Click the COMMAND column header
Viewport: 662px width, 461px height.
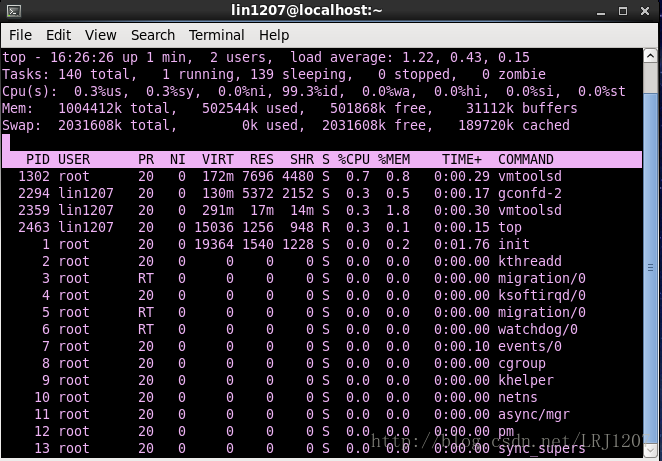pyautogui.click(x=526, y=159)
